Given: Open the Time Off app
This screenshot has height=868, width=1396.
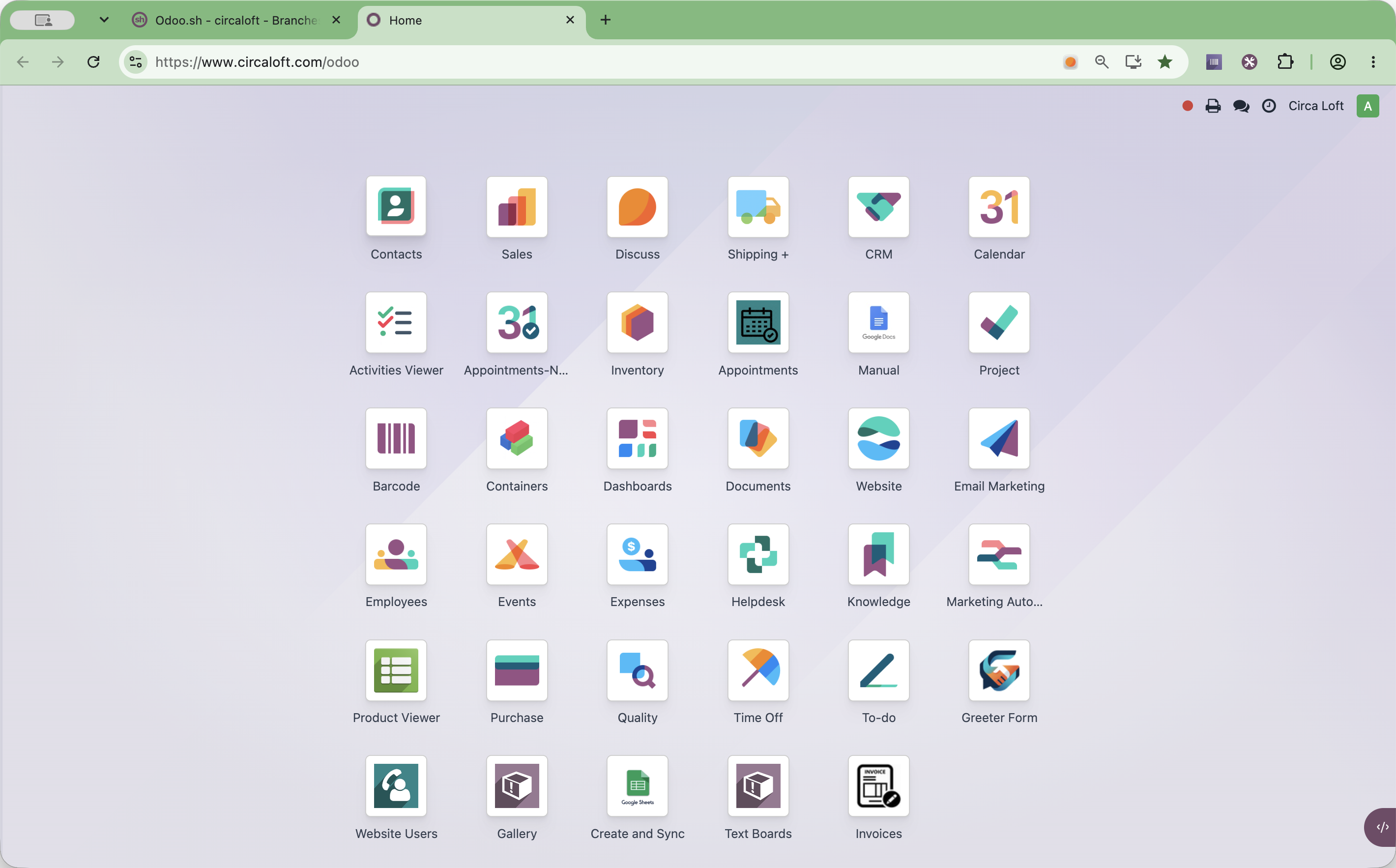Looking at the screenshot, I should pyautogui.click(x=757, y=670).
